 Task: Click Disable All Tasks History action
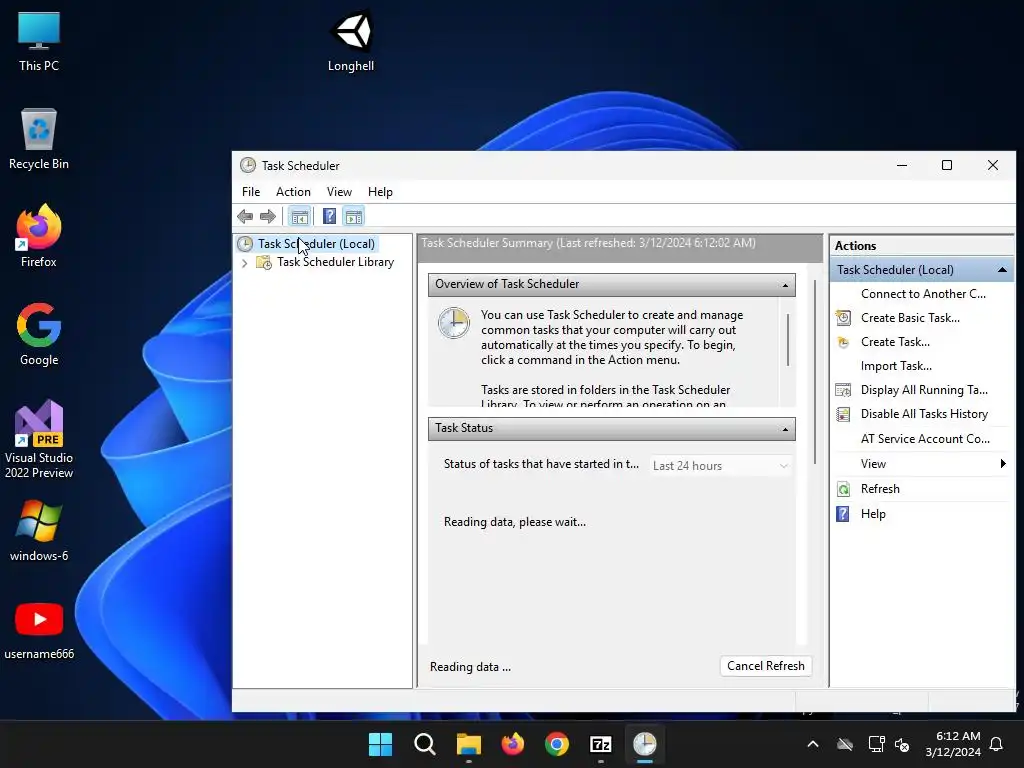[x=924, y=414]
